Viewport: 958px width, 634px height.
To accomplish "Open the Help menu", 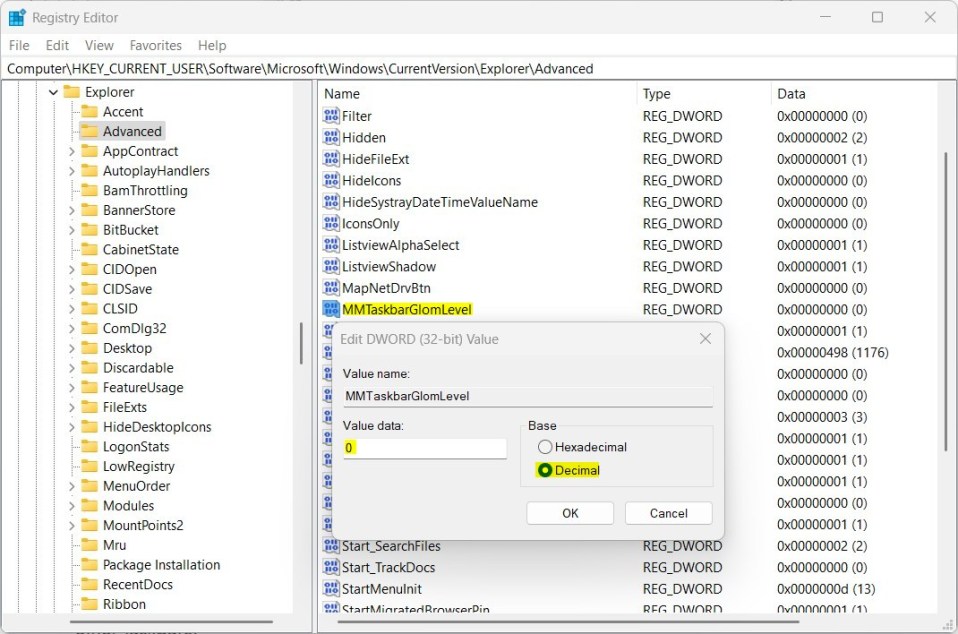I will [x=212, y=45].
